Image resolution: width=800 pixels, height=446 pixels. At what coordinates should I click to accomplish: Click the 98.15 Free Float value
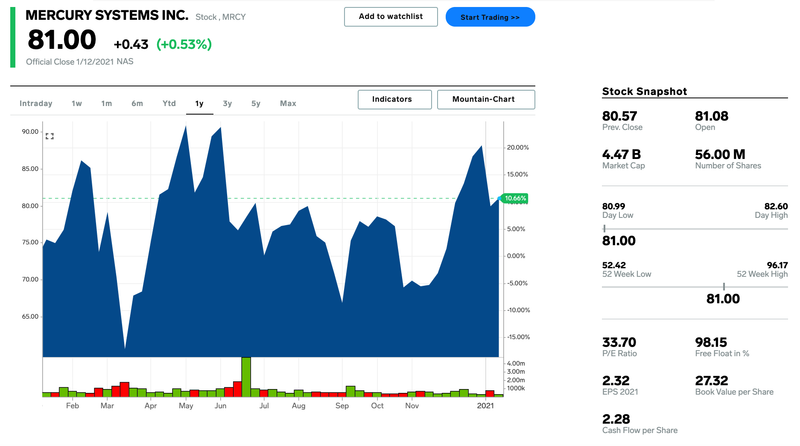click(711, 342)
